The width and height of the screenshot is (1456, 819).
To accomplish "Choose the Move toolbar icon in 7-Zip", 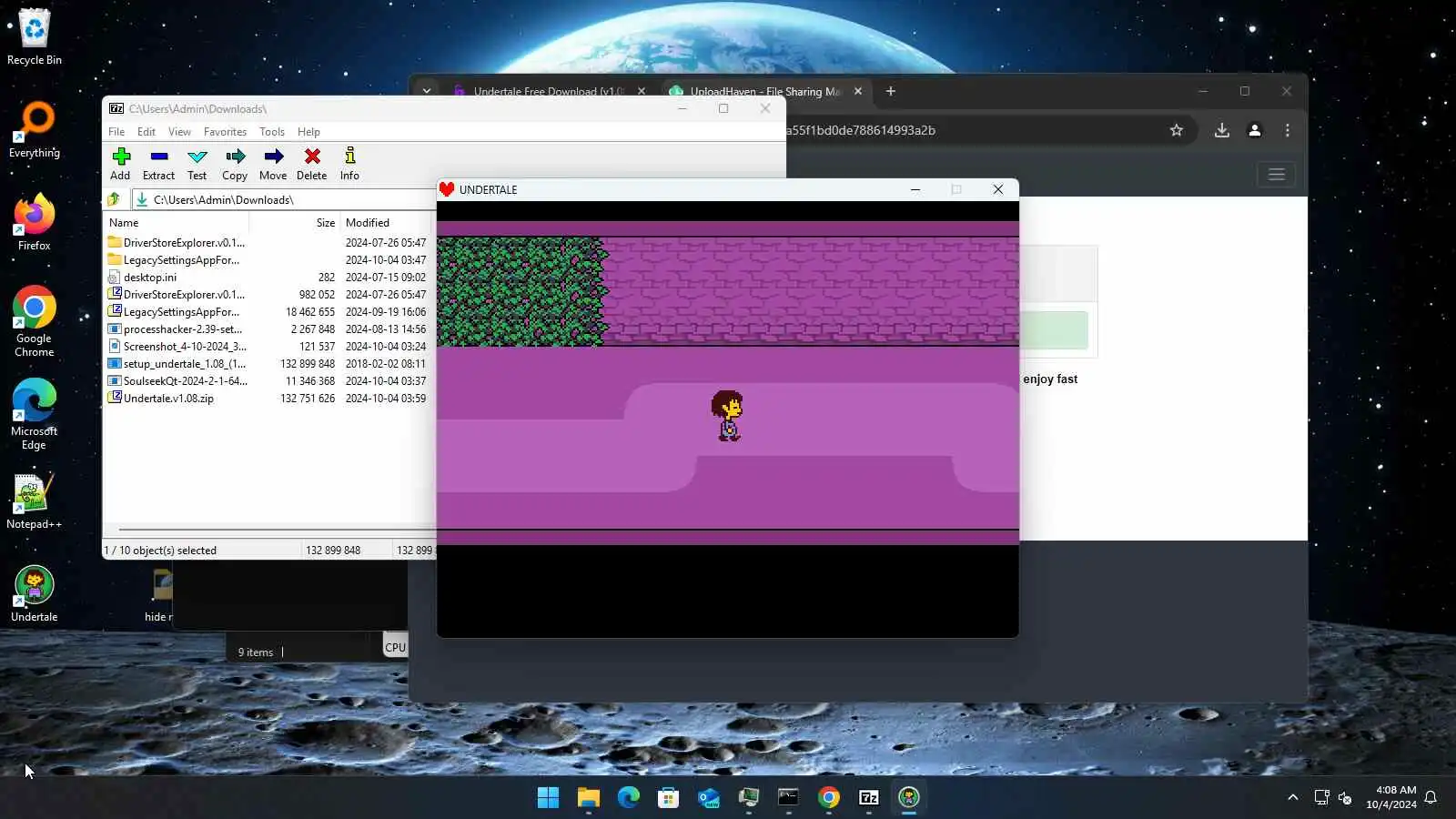I will click(x=273, y=164).
